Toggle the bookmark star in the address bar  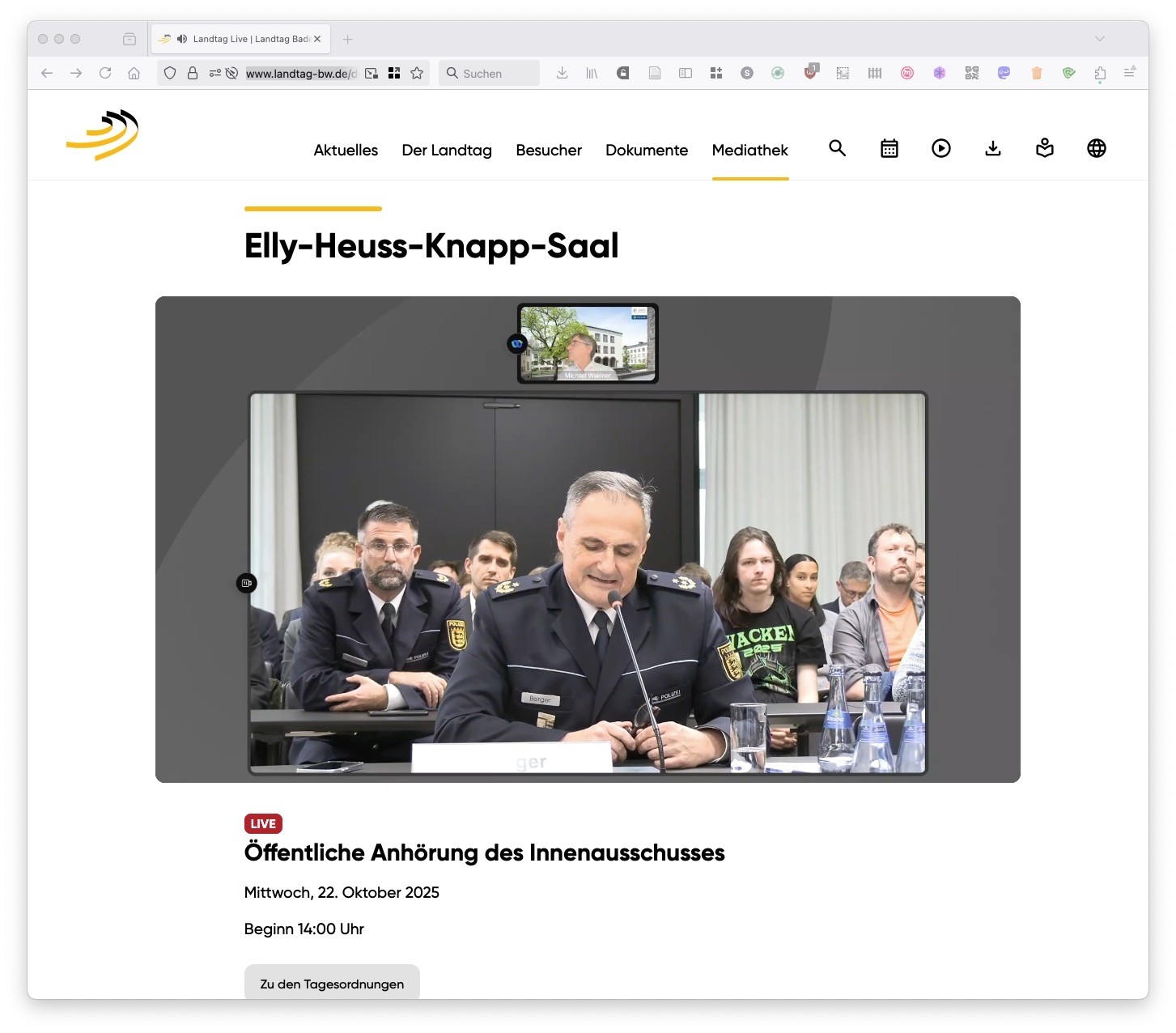pos(417,73)
